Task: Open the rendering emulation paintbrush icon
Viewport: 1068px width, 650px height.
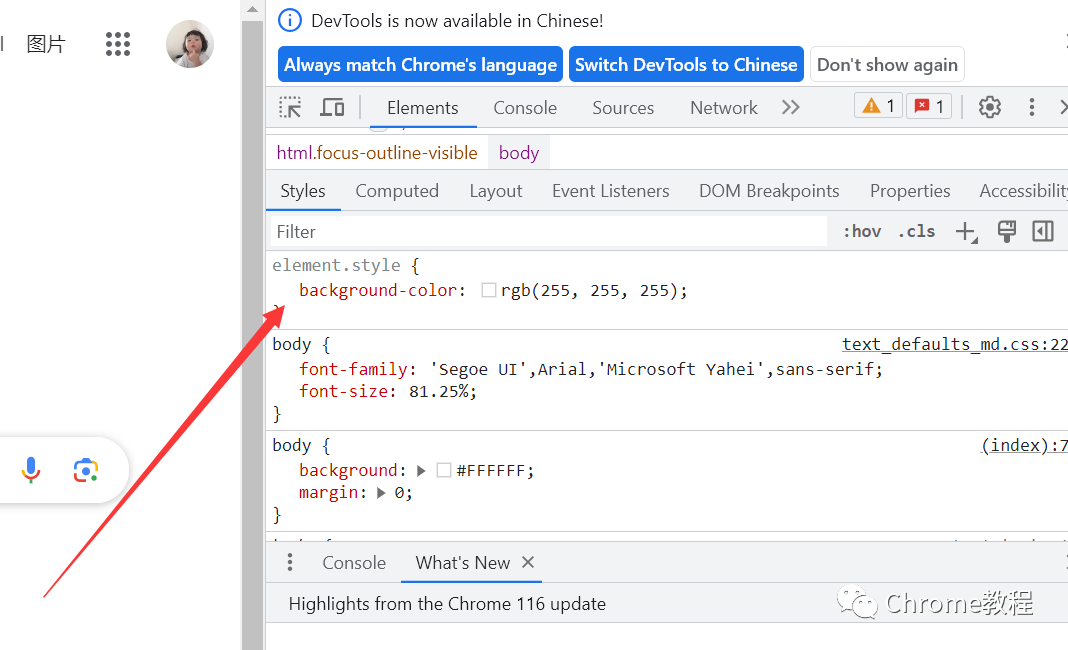Action: click(x=1007, y=231)
